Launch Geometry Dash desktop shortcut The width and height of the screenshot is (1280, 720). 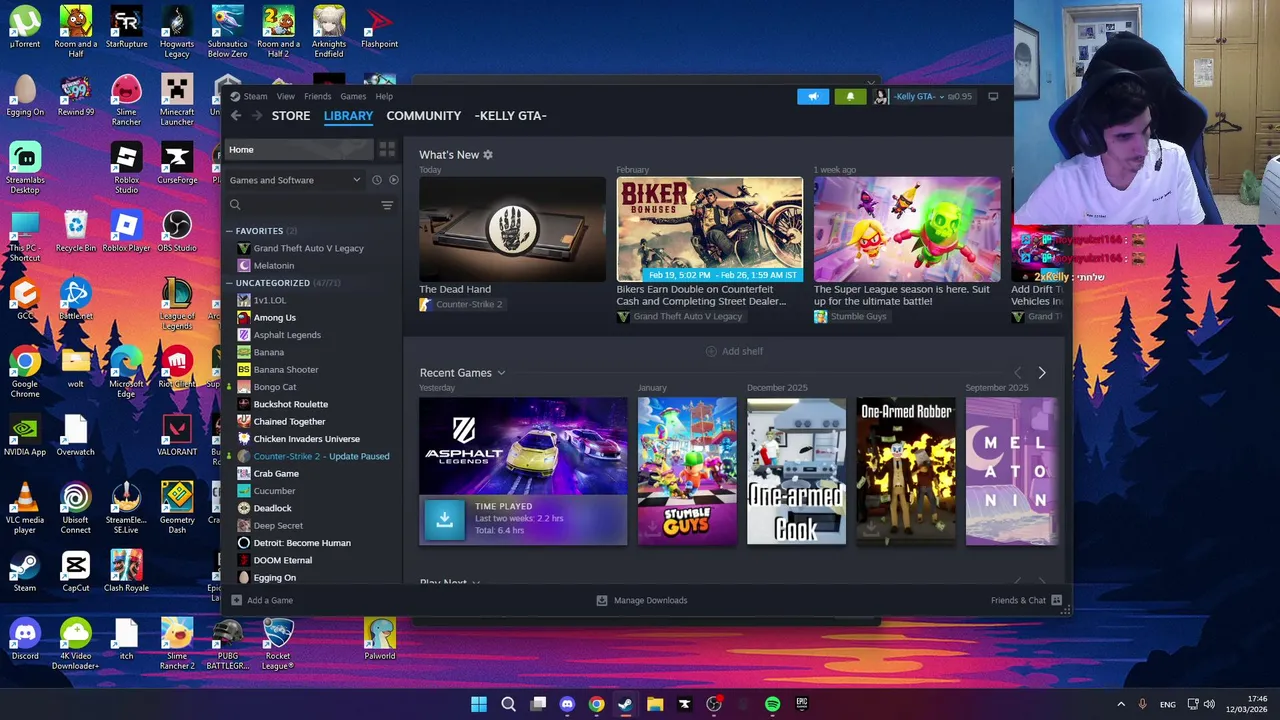tap(177, 508)
